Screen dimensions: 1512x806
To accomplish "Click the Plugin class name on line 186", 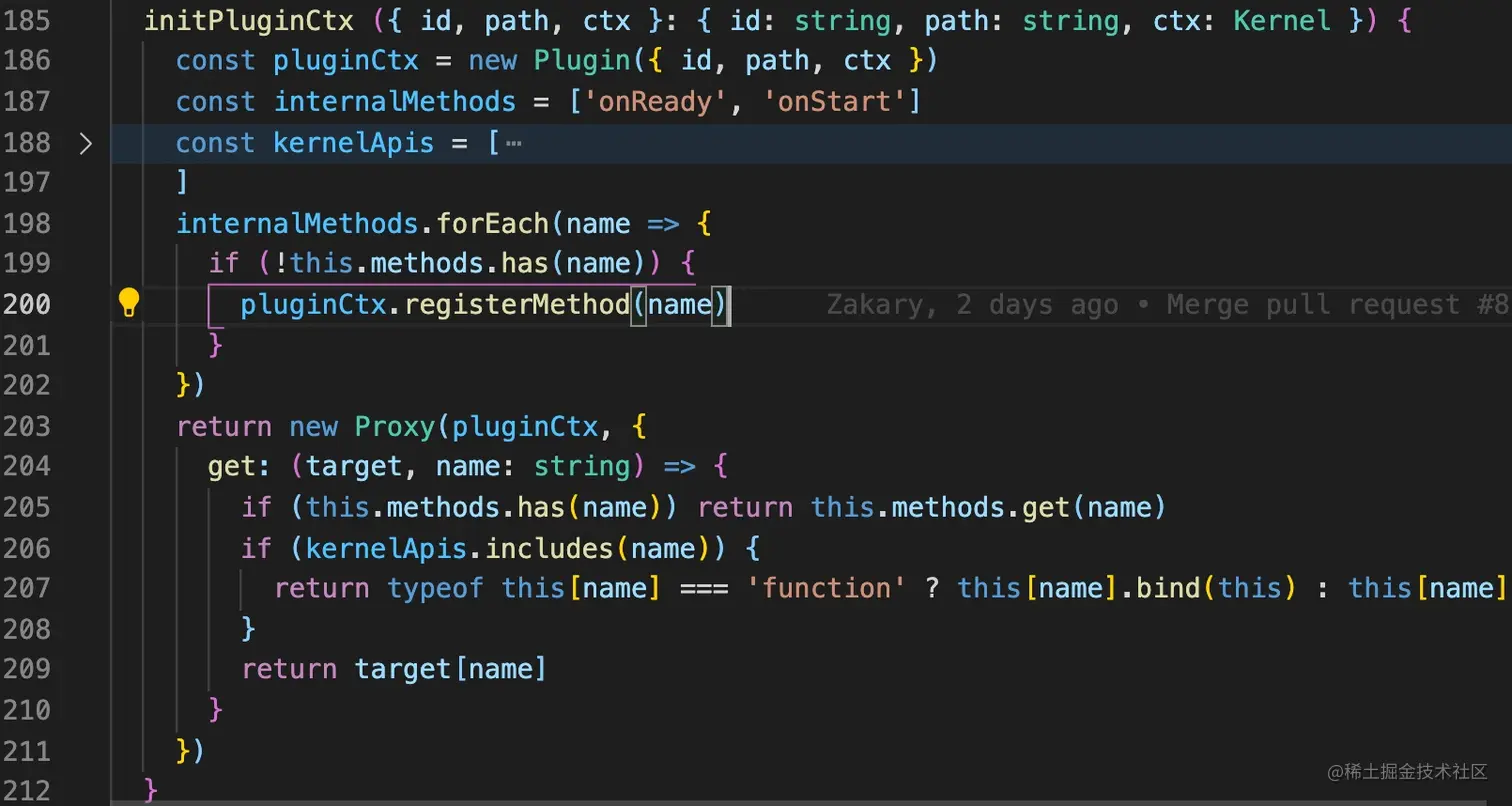I will click(x=583, y=61).
